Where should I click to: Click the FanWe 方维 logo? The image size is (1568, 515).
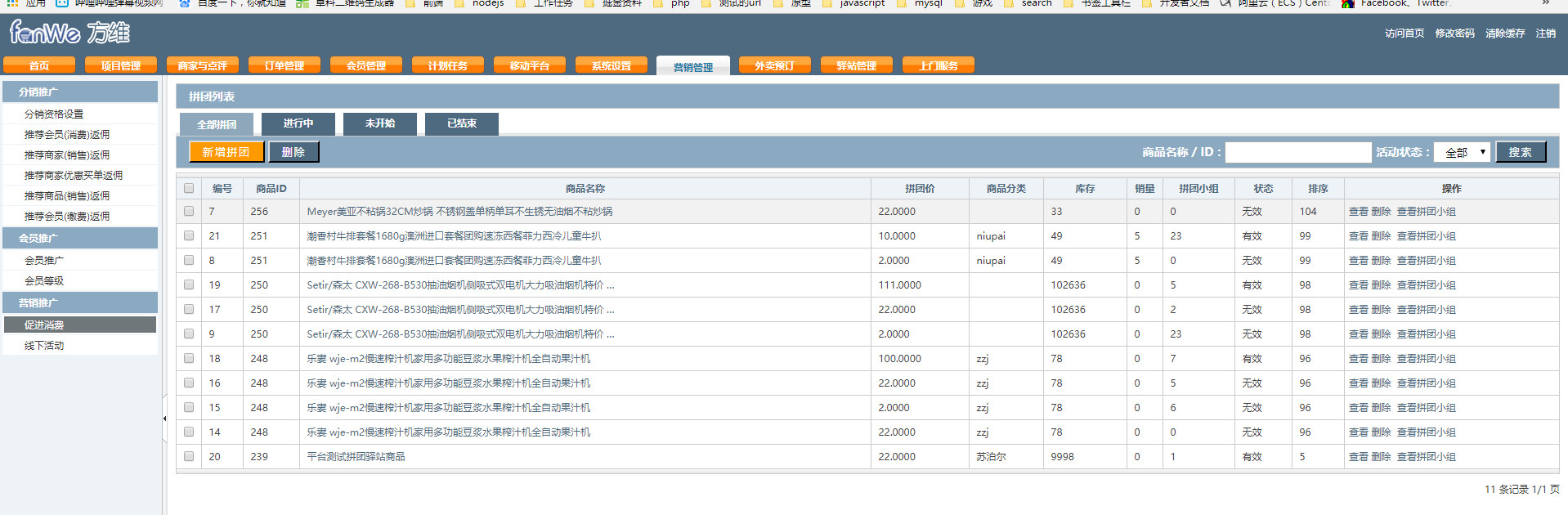pos(69,33)
